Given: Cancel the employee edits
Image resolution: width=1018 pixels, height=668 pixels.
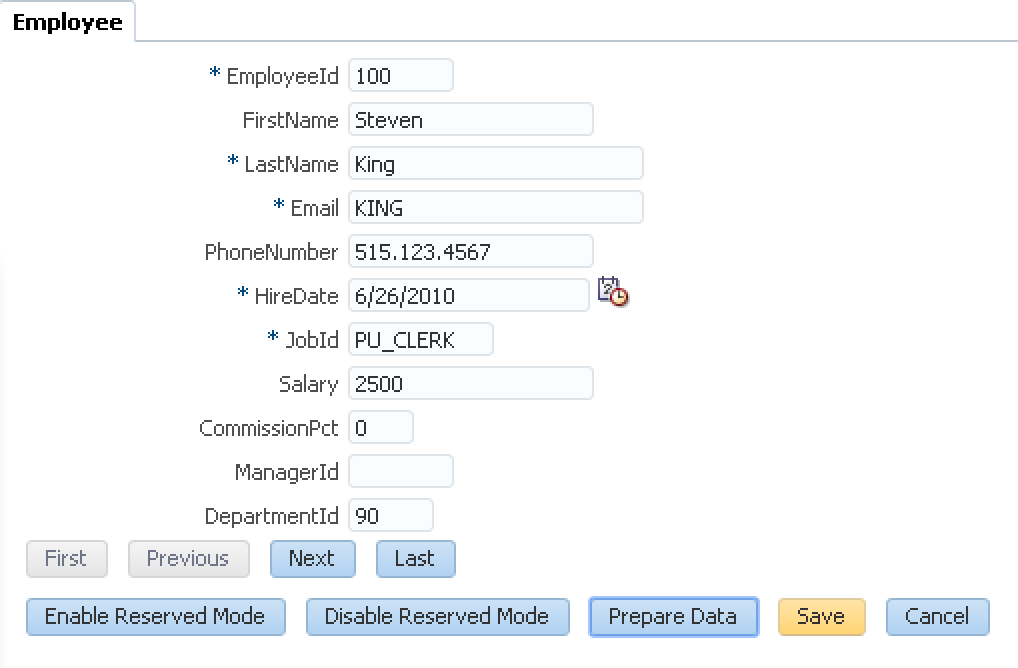Looking at the screenshot, I should [x=937, y=616].
